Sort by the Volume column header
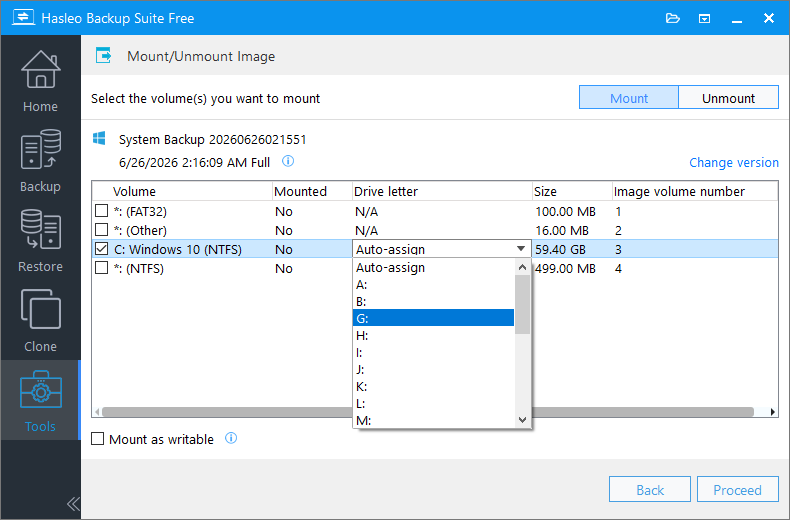 [x=182, y=191]
